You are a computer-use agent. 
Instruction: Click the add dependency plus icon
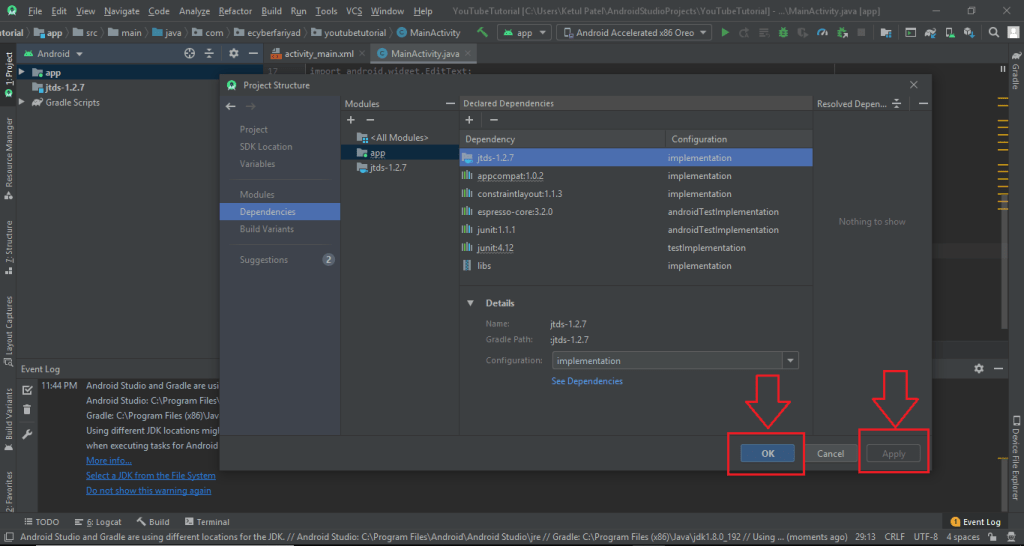468,120
